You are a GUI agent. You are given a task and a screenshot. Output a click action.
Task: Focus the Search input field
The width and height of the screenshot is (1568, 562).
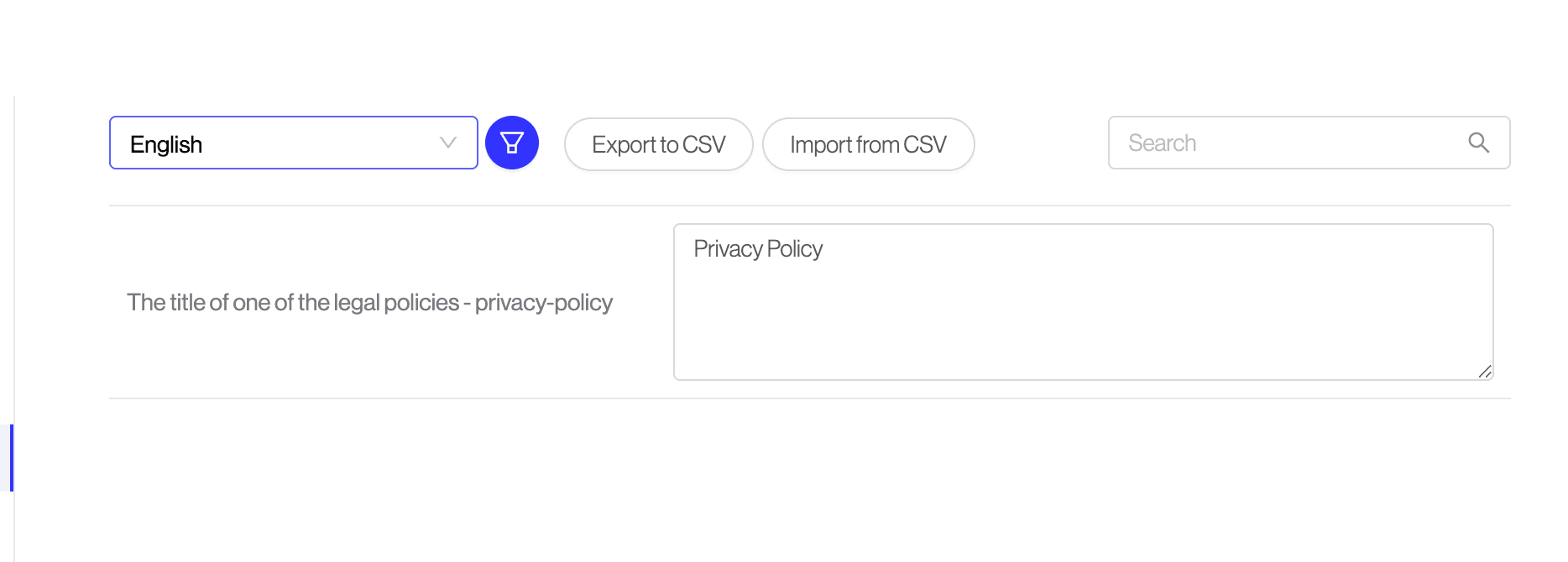click(x=1309, y=143)
